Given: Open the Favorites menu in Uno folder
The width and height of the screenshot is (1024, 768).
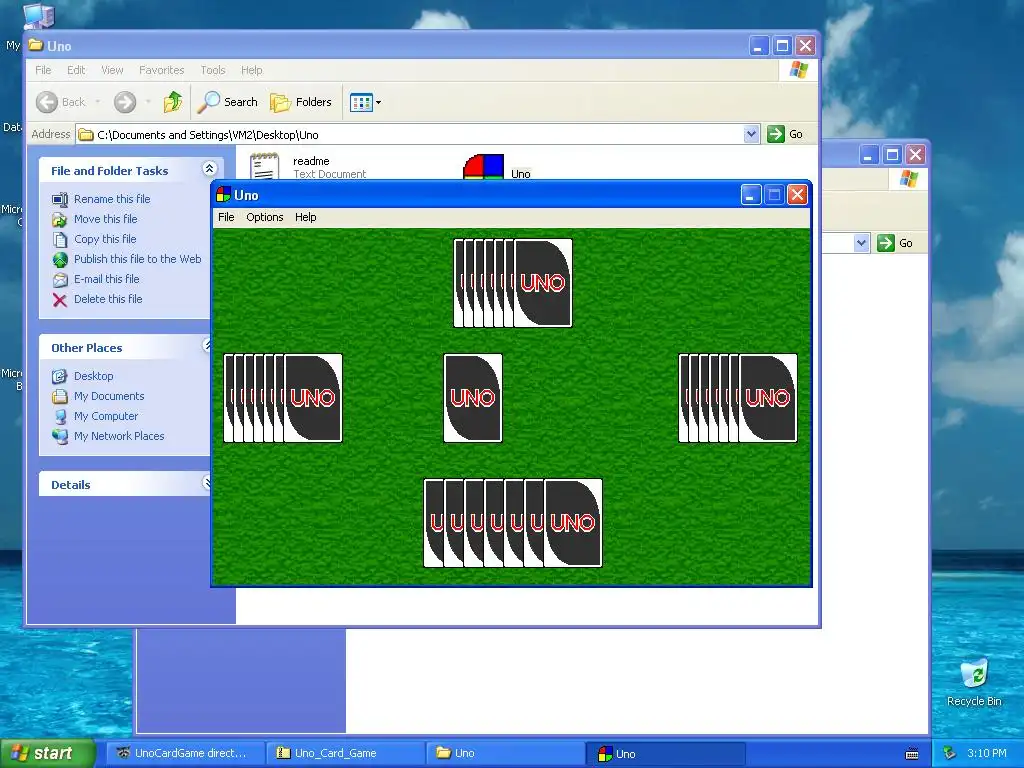Looking at the screenshot, I should (x=161, y=70).
